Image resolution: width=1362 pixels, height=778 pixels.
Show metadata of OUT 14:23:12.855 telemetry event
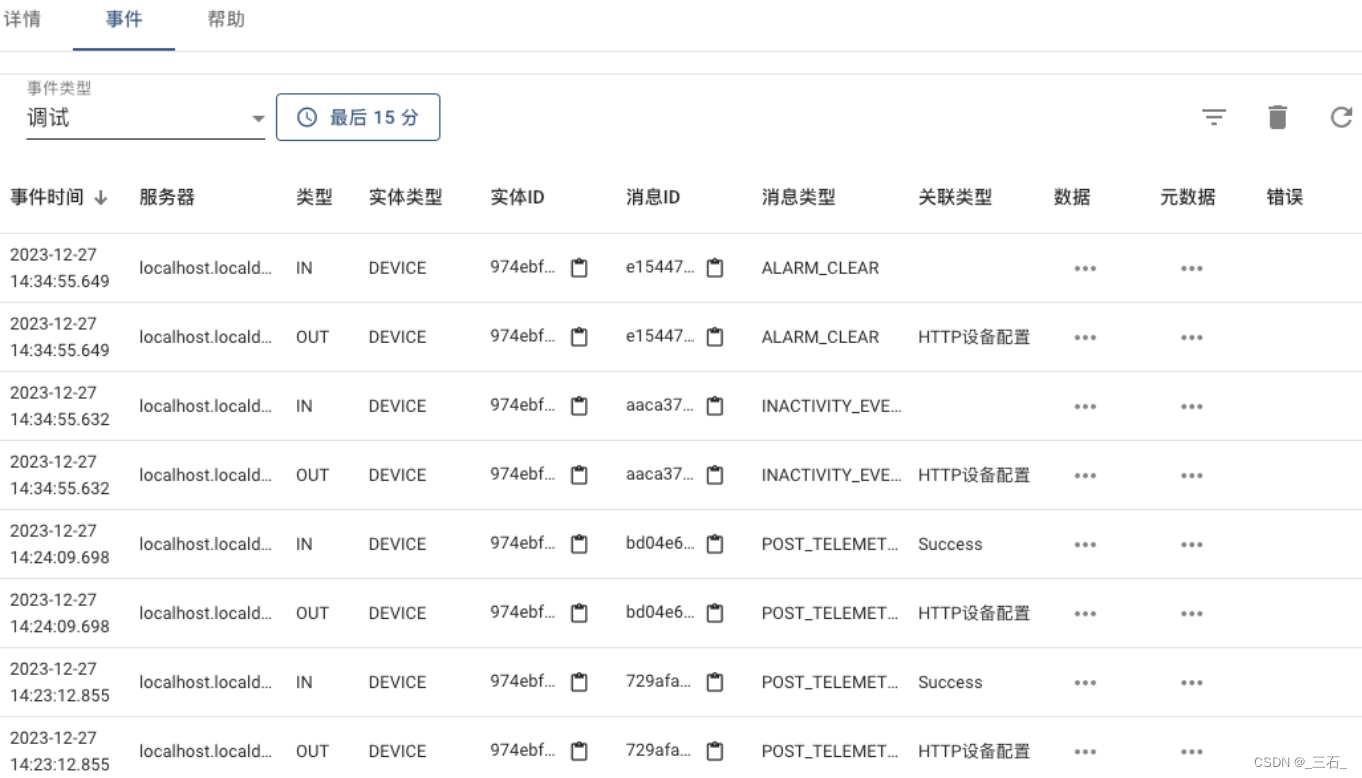1191,751
